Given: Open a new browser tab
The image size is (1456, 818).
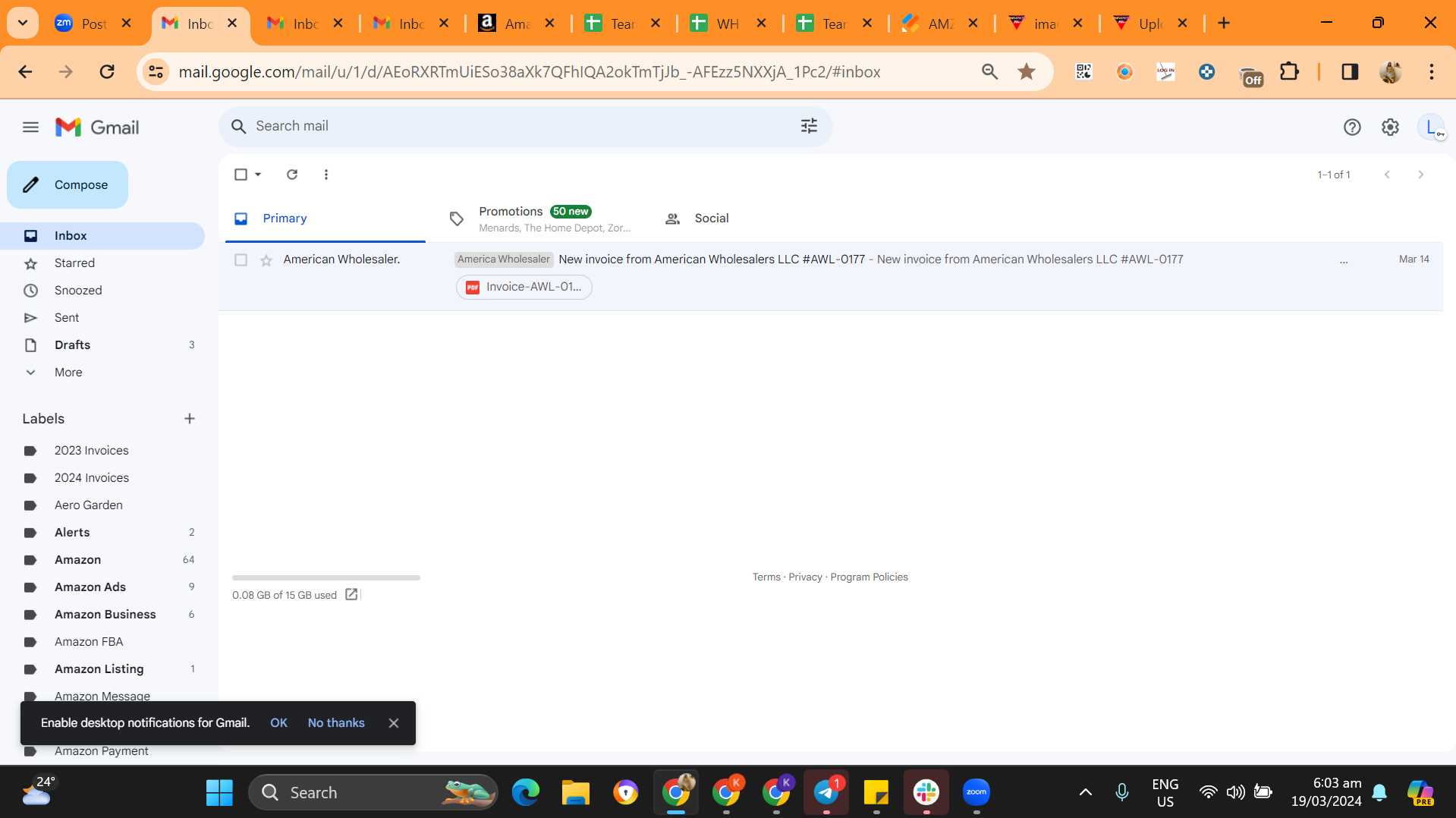Looking at the screenshot, I should click(1224, 24).
